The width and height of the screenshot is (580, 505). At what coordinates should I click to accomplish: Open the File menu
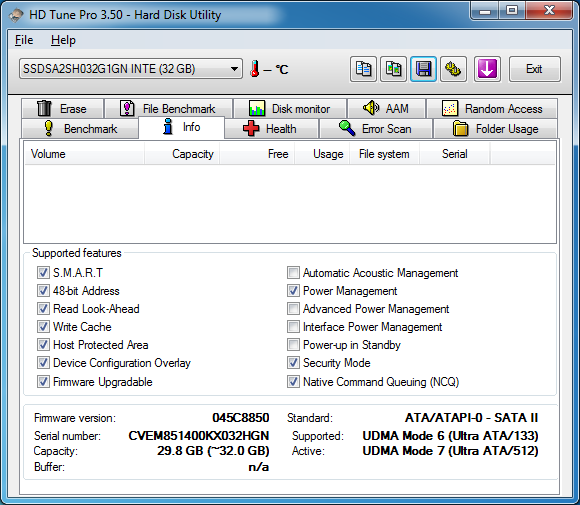click(24, 40)
